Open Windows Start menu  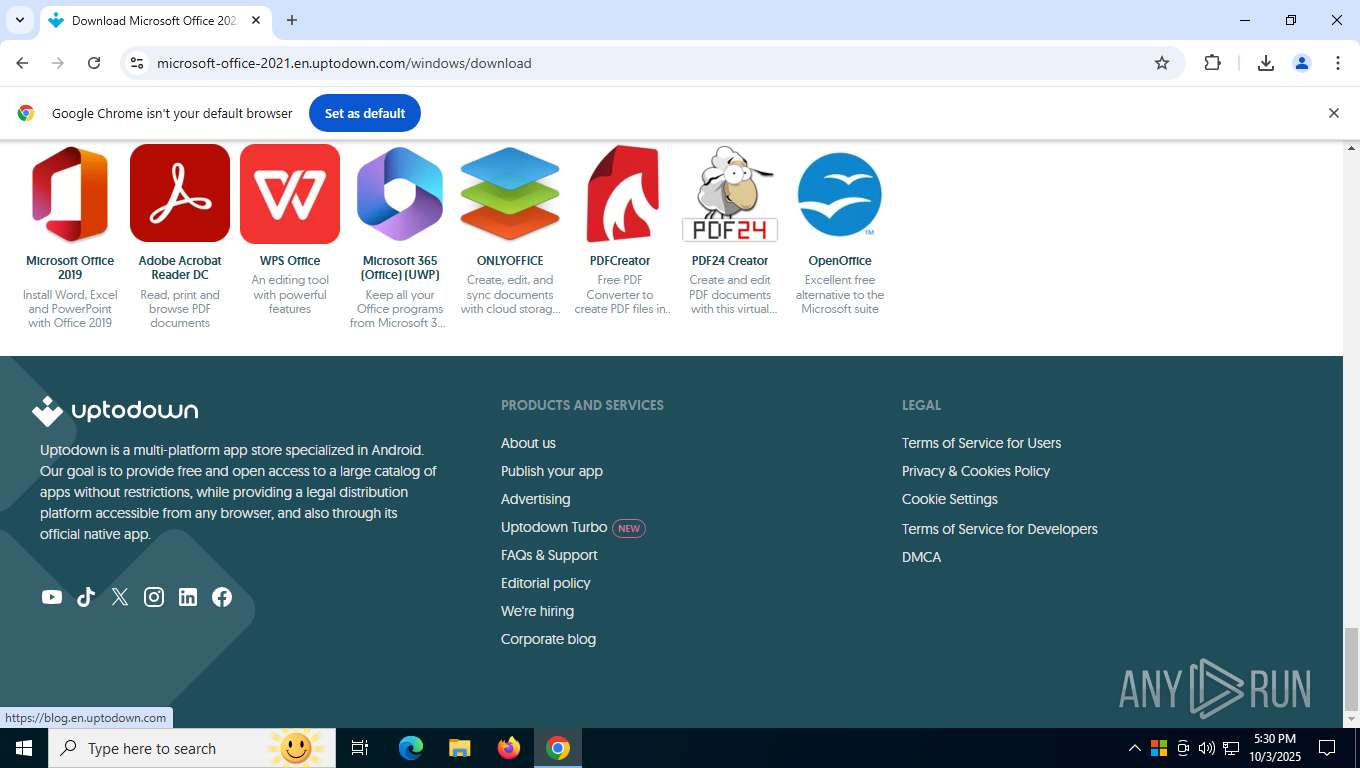(24, 748)
